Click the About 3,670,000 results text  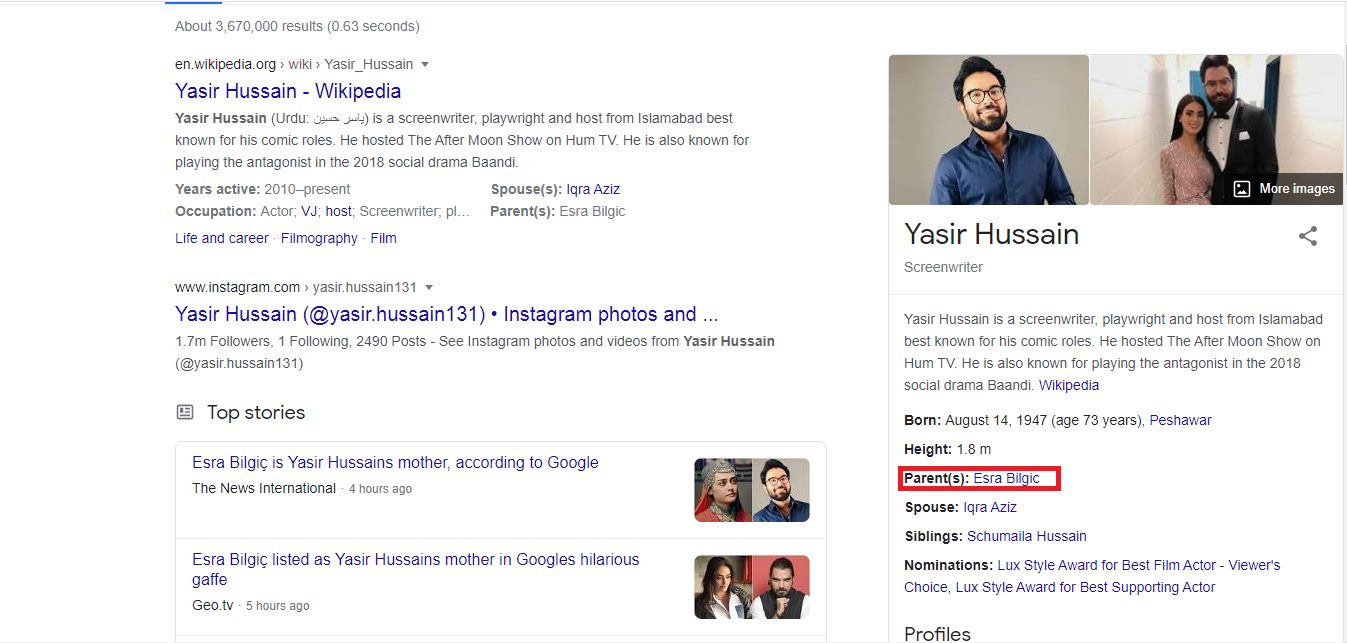click(297, 26)
